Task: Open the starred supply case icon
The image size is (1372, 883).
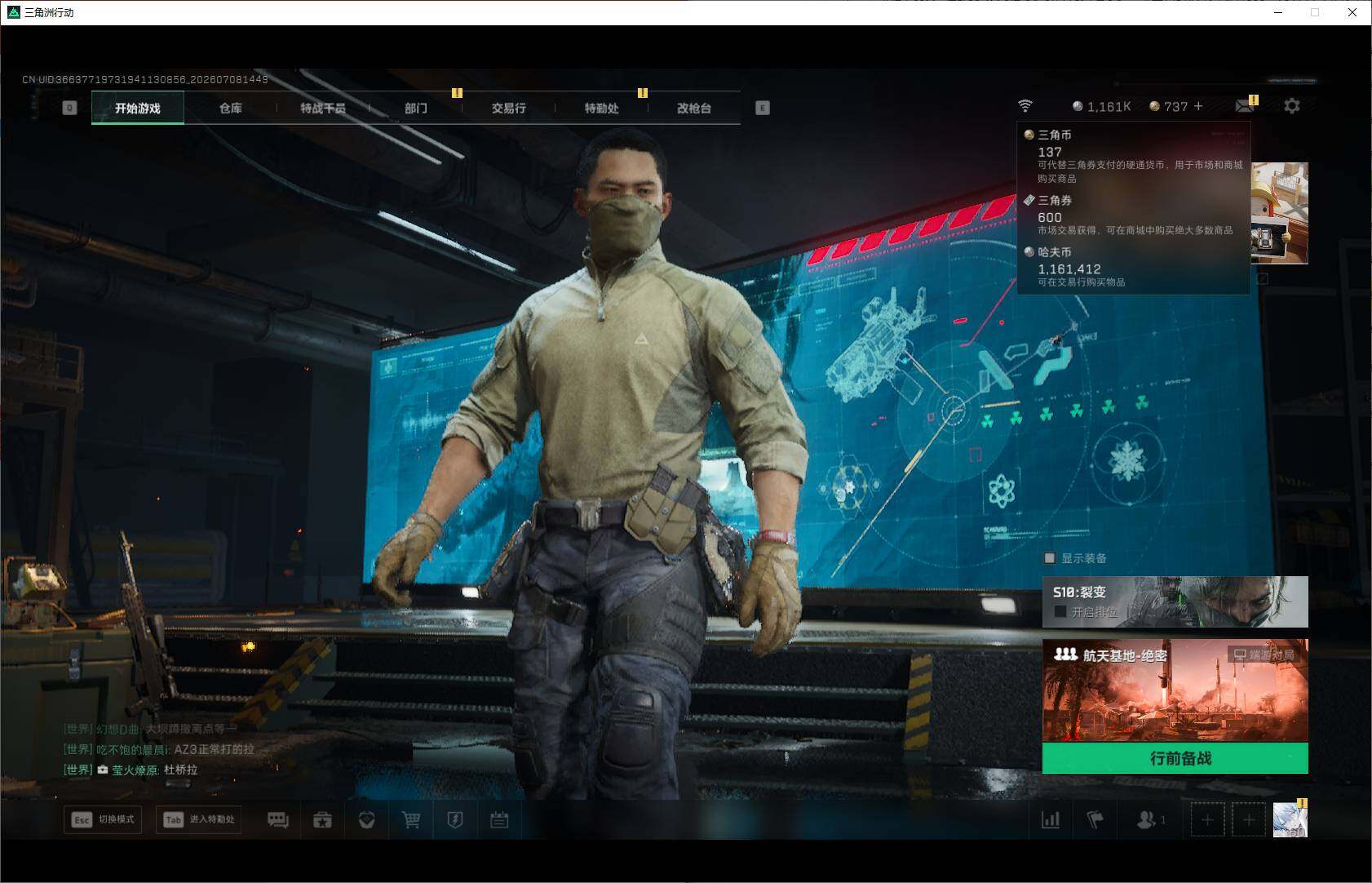Action: 322,820
